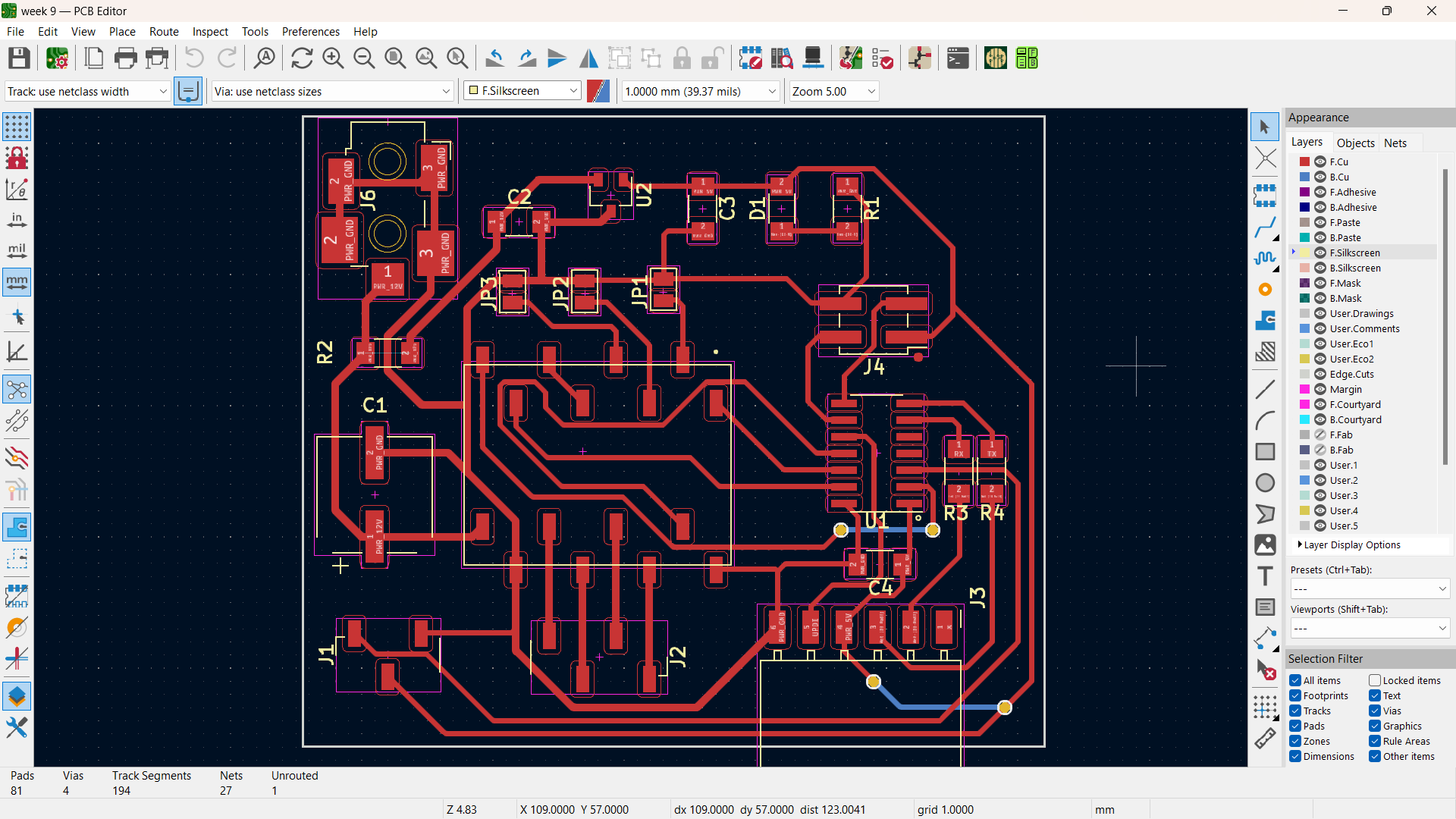
Task: Switch to the Nets tab
Action: point(1395,143)
